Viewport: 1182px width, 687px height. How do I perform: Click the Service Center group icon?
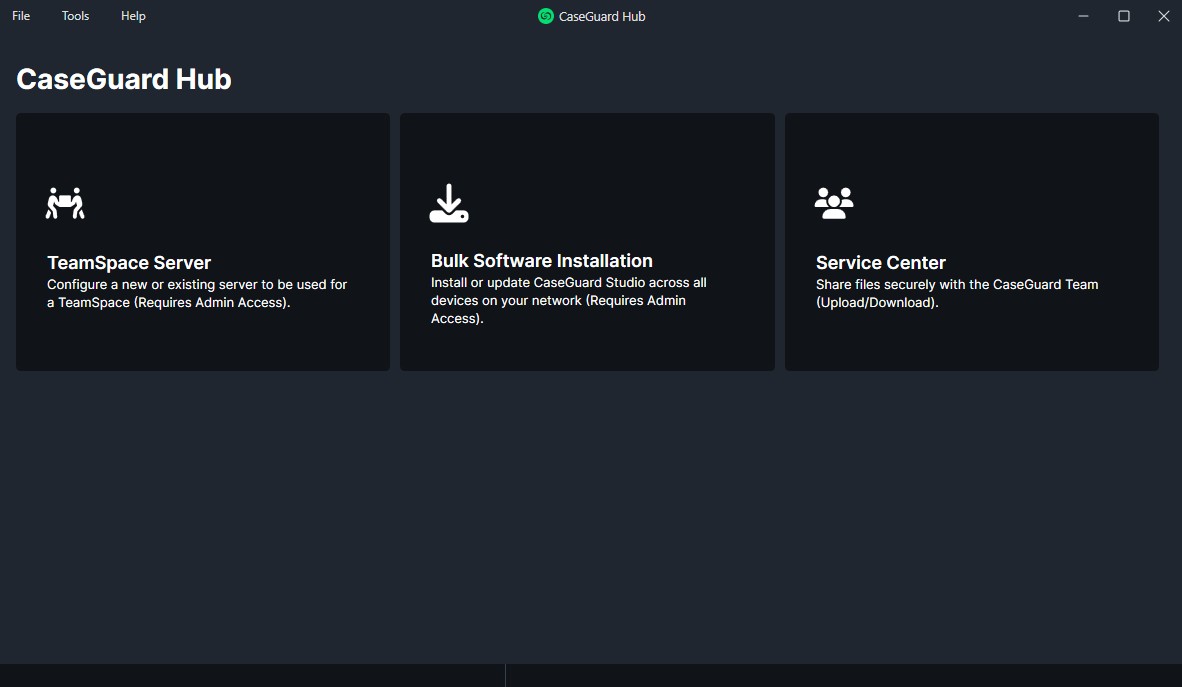(834, 203)
